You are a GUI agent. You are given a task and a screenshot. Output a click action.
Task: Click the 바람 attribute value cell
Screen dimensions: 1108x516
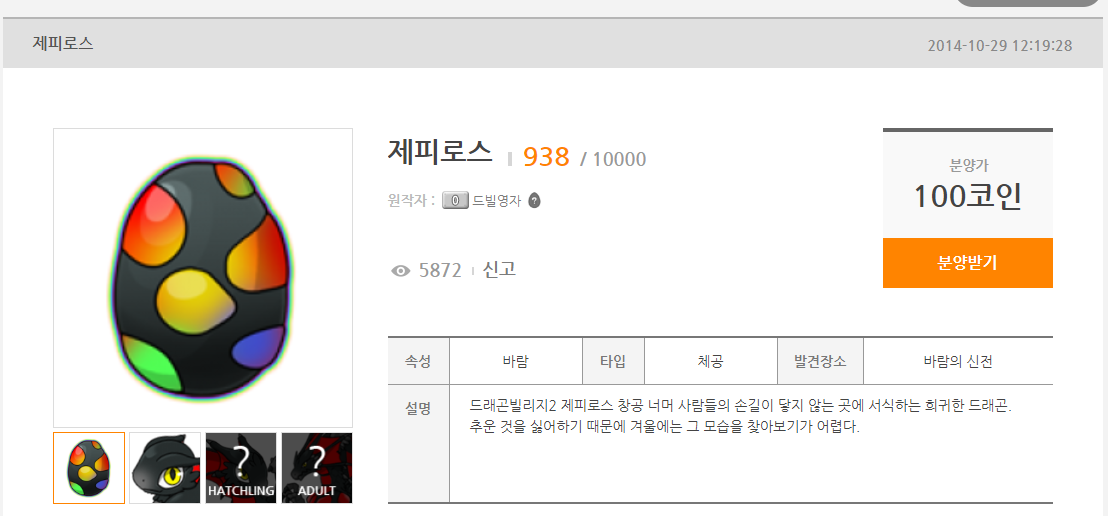pos(516,361)
